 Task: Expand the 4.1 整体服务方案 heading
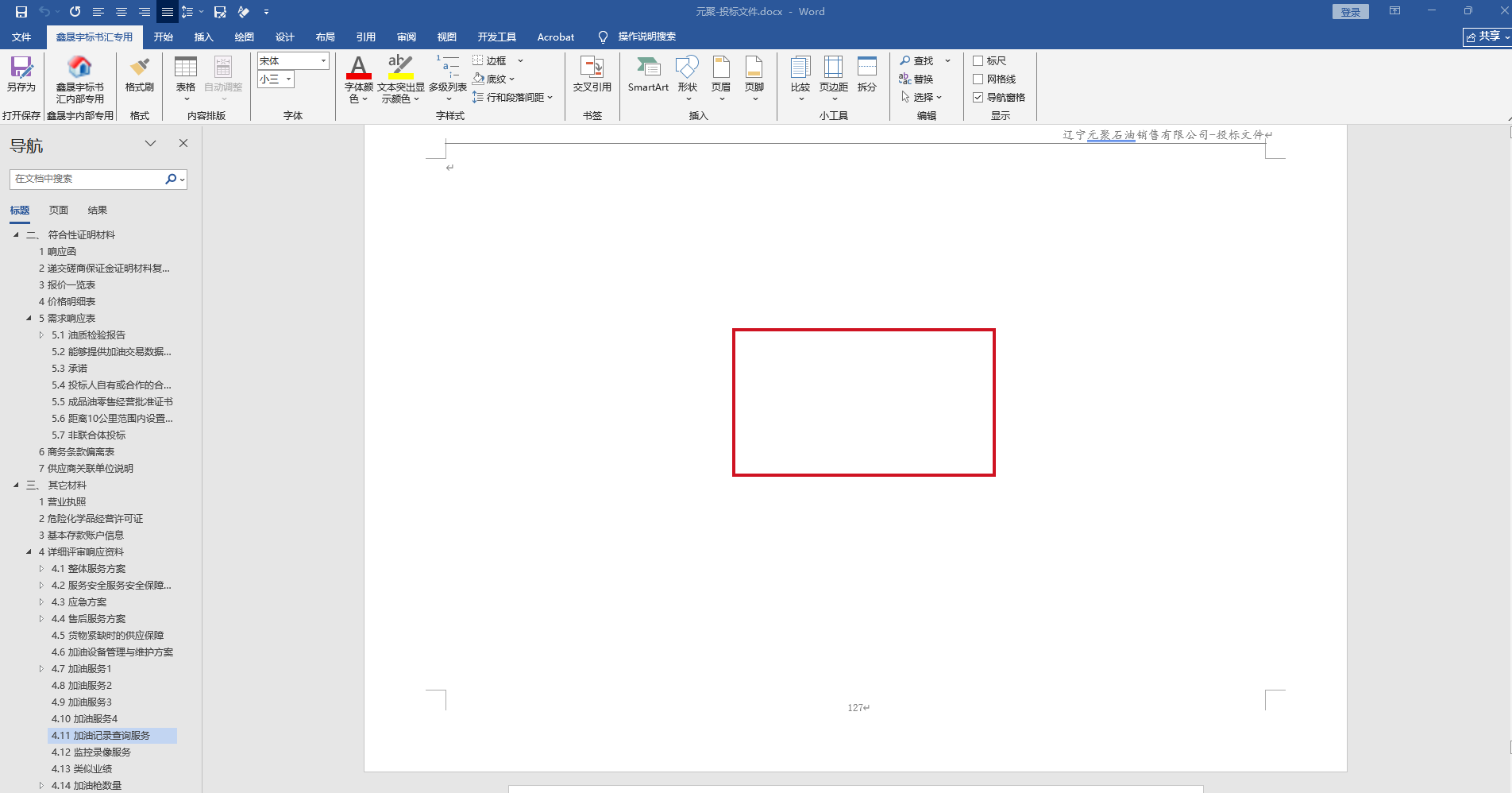[x=41, y=569]
